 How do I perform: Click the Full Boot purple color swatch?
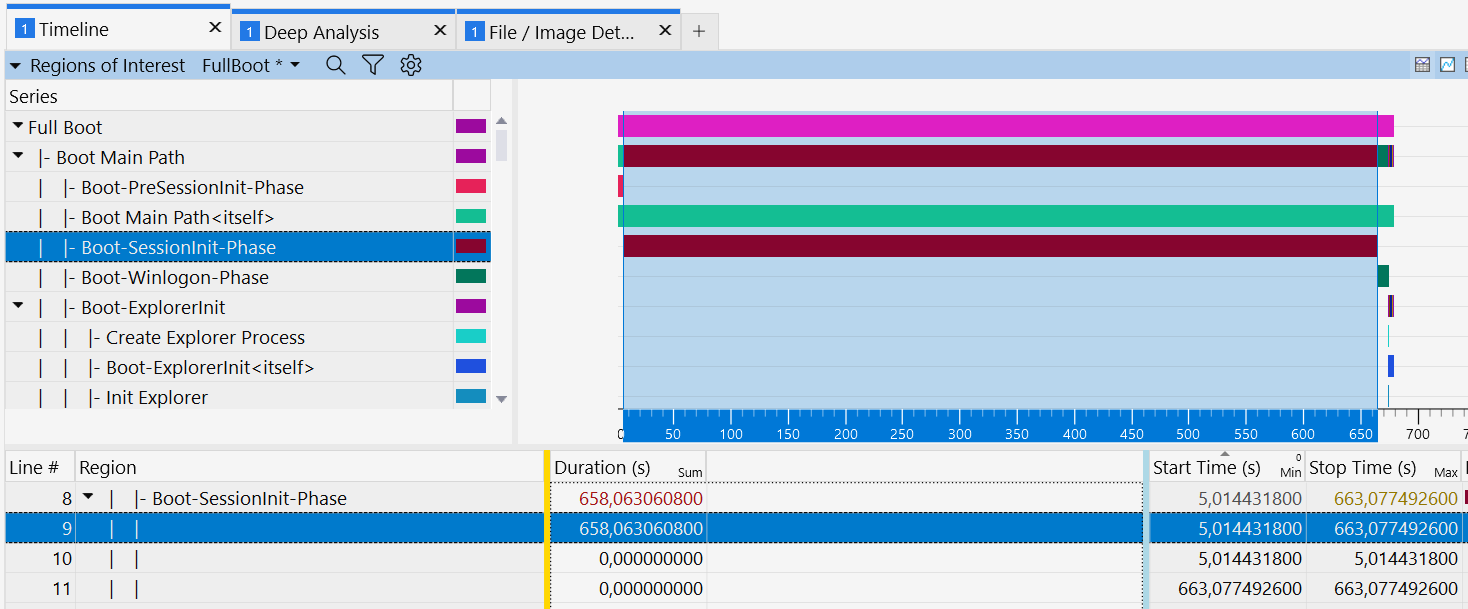coord(471,126)
